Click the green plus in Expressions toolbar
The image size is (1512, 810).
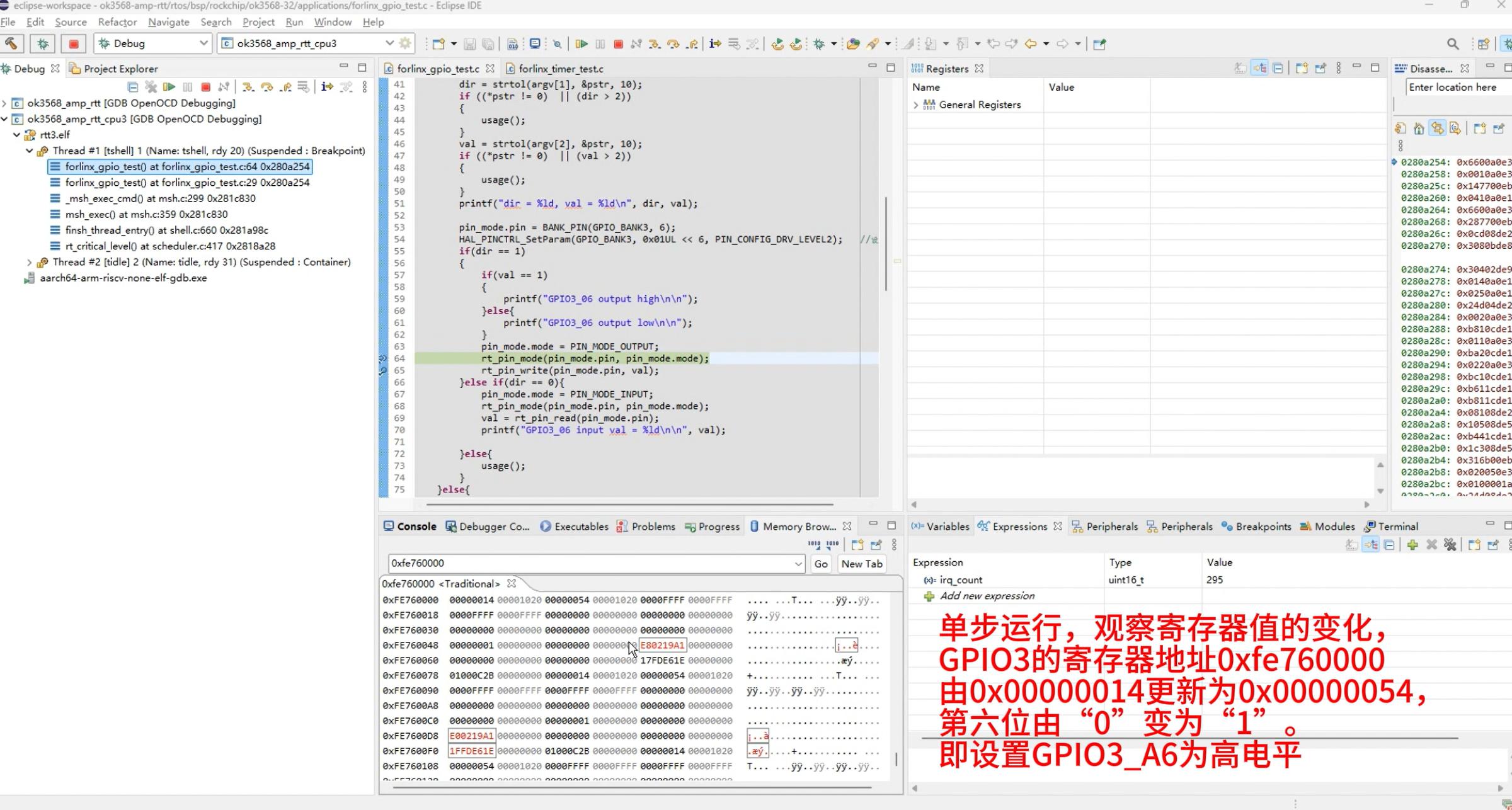tap(1412, 545)
